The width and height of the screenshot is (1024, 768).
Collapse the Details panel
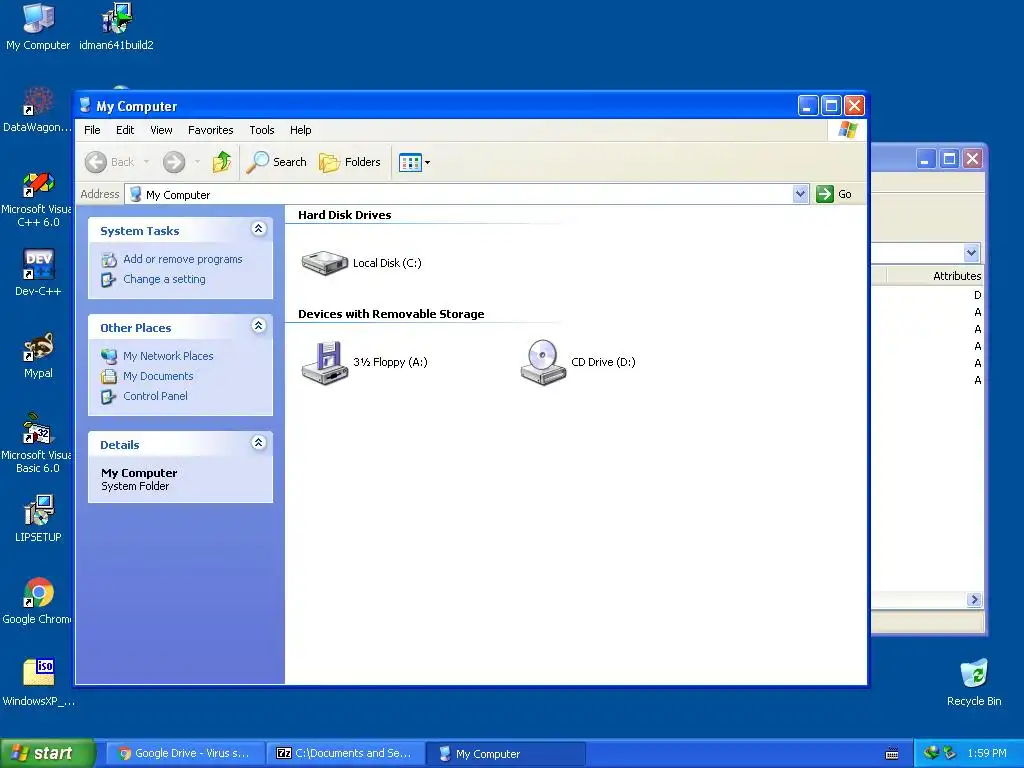259,443
